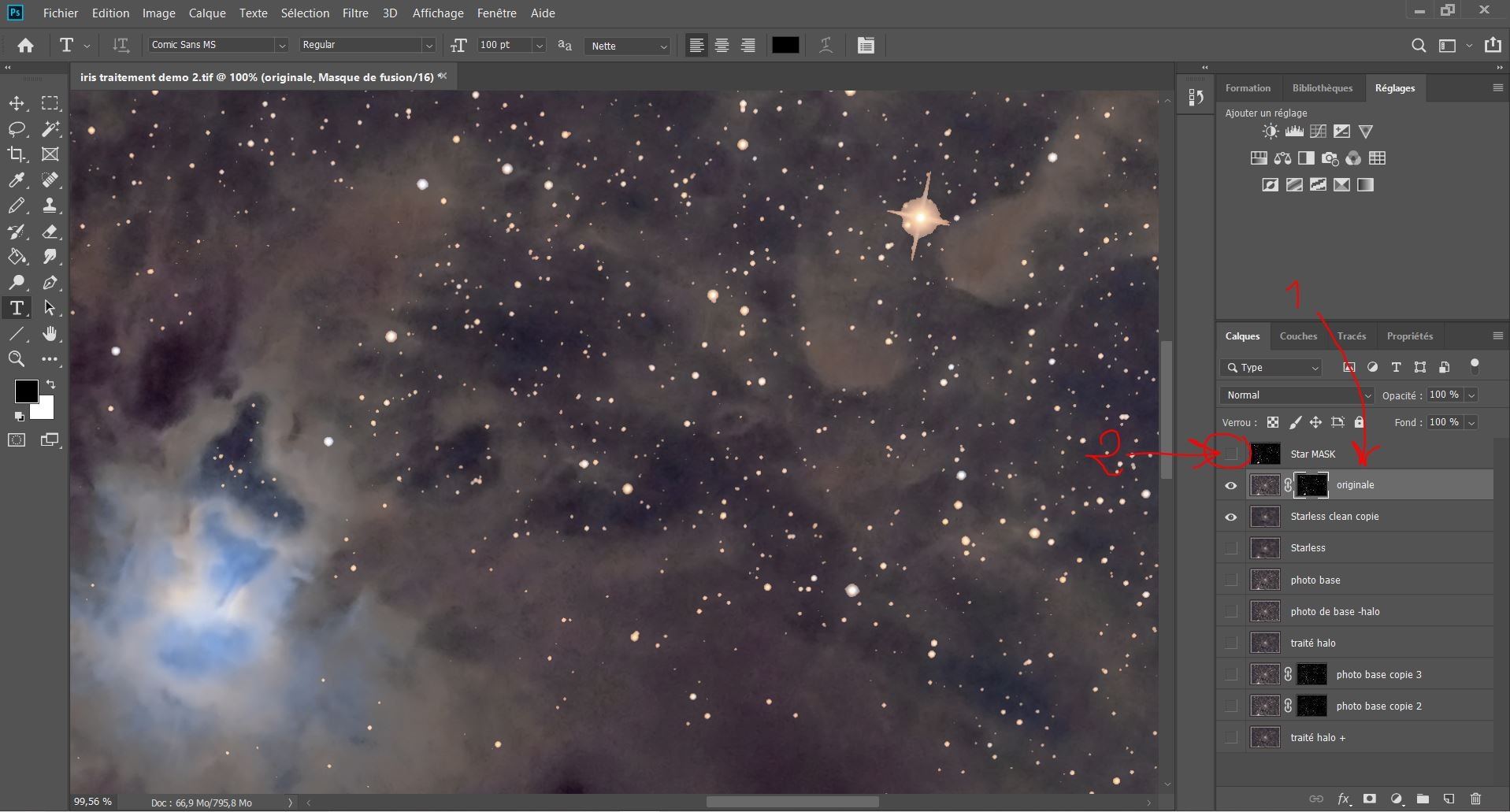
Task: Open the Sélection menu
Action: (305, 13)
